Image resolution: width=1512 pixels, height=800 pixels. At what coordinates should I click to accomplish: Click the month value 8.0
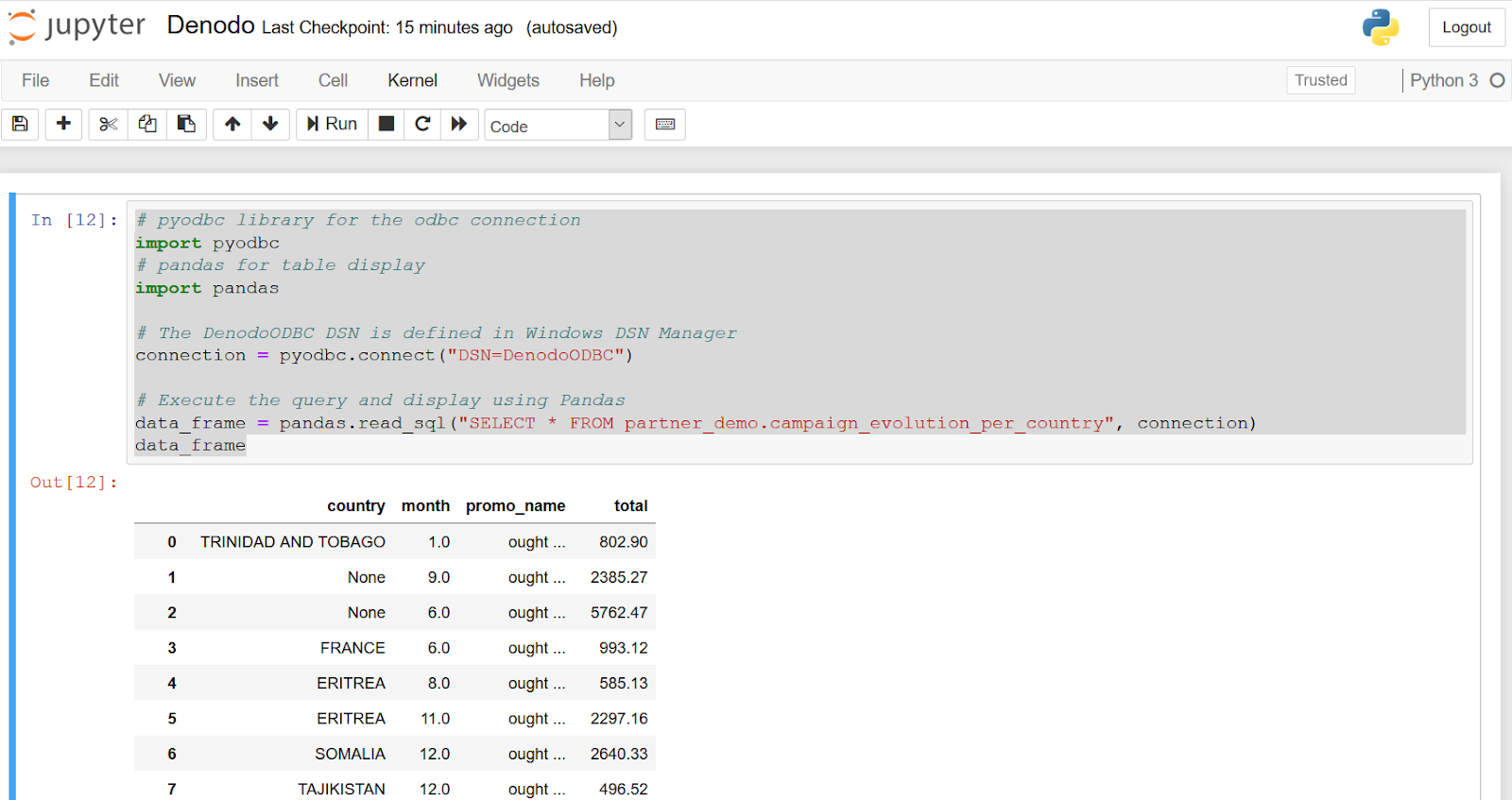pyautogui.click(x=438, y=684)
